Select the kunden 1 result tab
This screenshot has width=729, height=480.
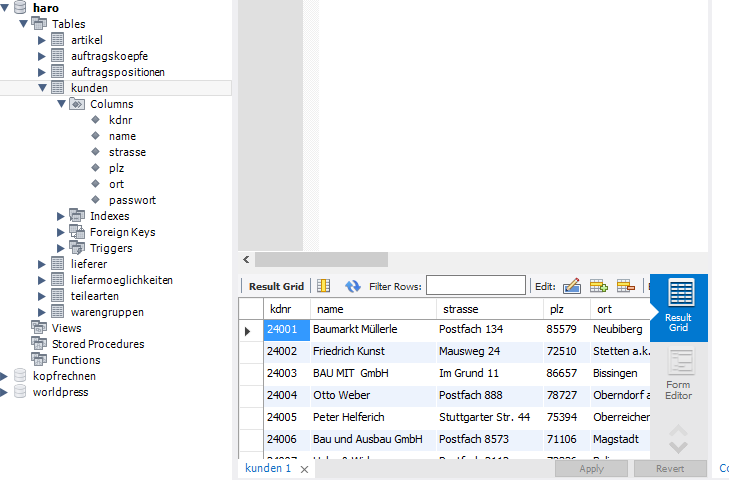pyautogui.click(x=268, y=468)
